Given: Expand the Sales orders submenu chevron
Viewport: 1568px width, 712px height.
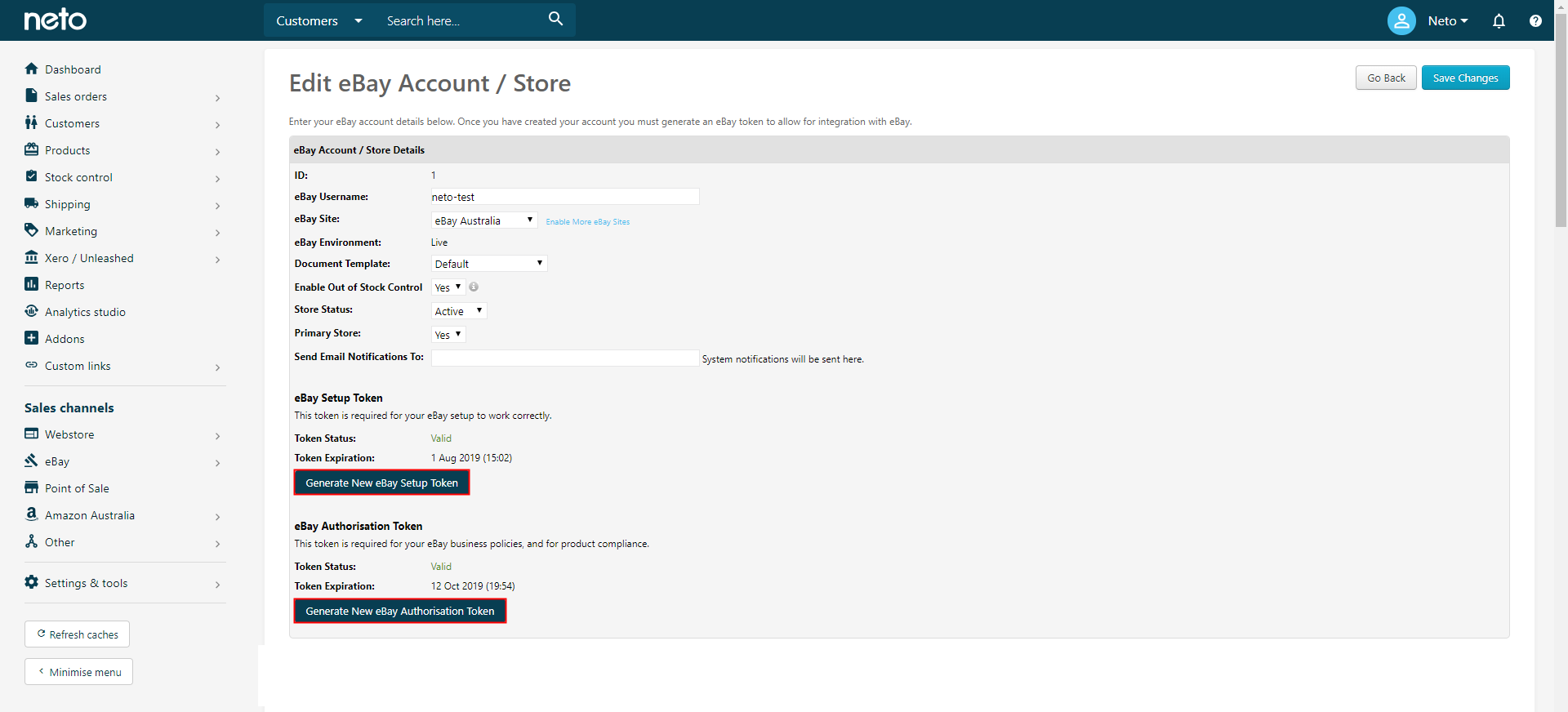Looking at the screenshot, I should [217, 98].
